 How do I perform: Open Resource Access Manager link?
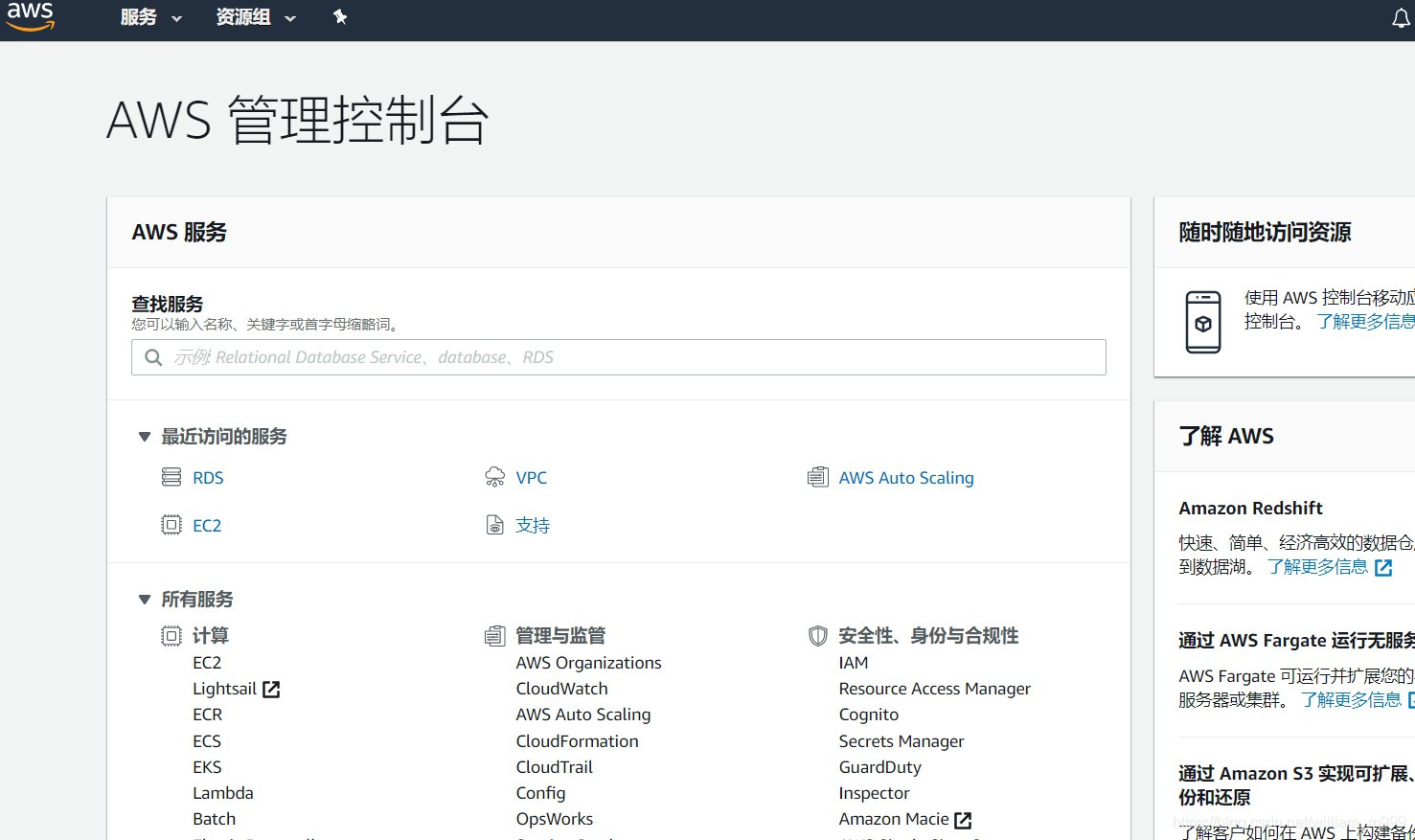coord(935,689)
